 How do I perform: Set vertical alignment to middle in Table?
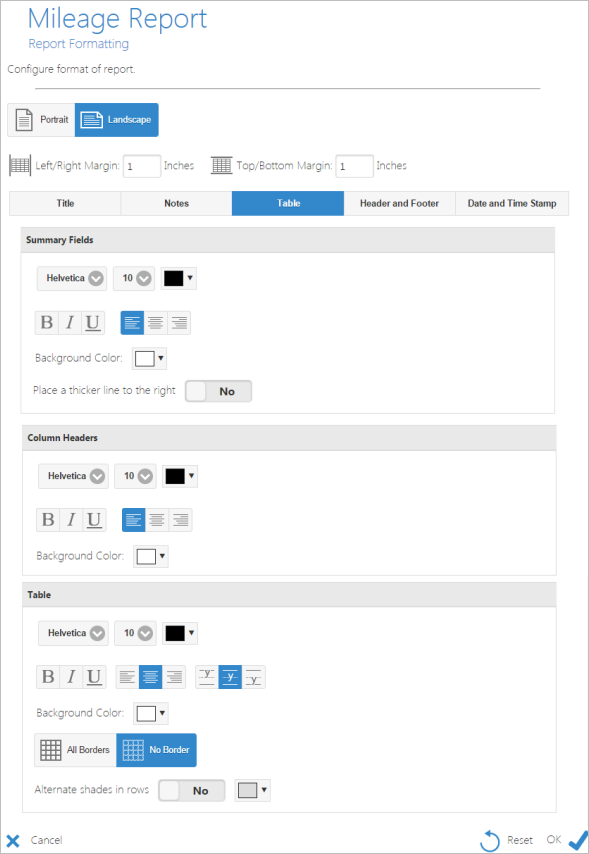[230, 677]
